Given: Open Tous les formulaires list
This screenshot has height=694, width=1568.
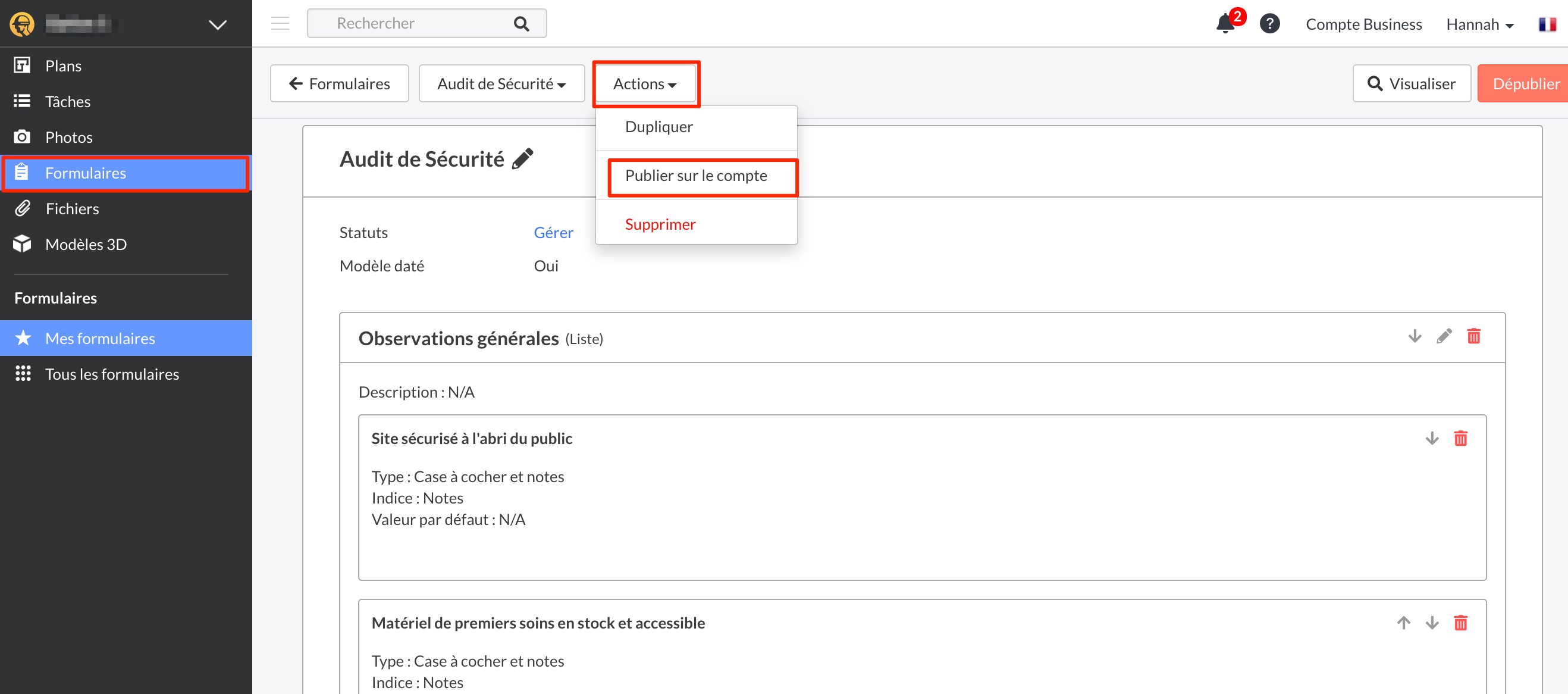Looking at the screenshot, I should point(126,374).
